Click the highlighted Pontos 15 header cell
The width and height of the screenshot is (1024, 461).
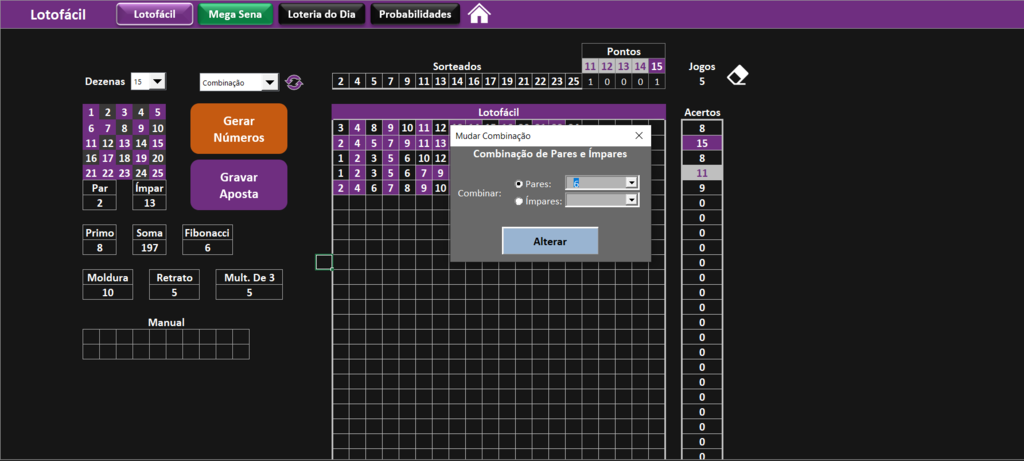point(657,66)
